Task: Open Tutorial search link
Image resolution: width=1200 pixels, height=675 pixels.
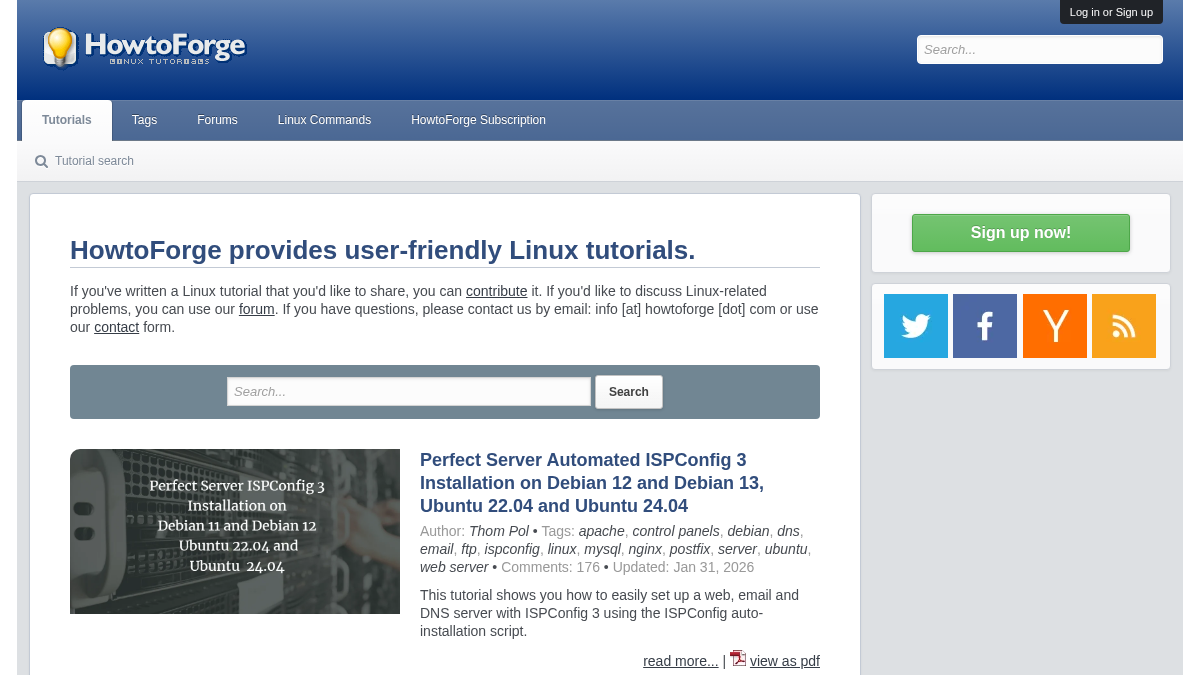Action: [x=94, y=161]
